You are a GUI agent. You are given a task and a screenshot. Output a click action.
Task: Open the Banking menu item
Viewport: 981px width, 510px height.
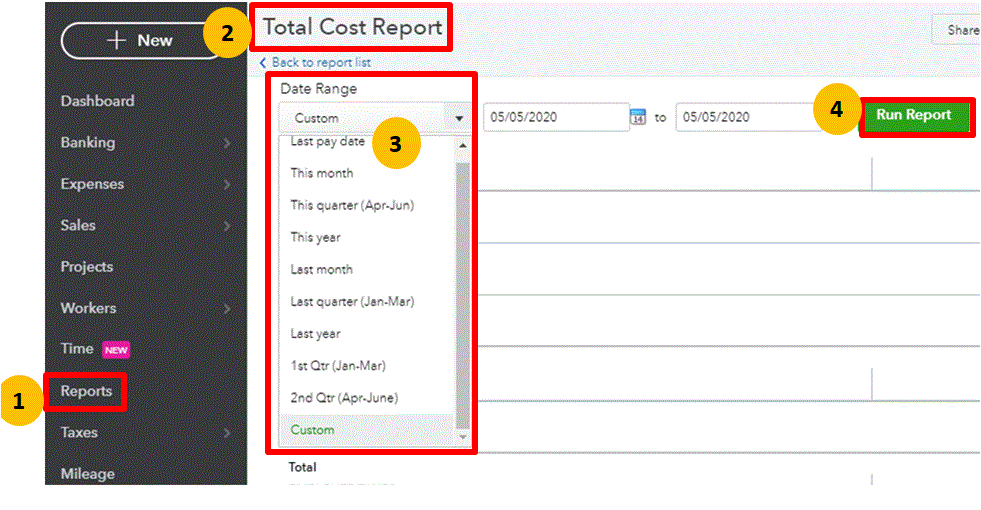(88, 143)
